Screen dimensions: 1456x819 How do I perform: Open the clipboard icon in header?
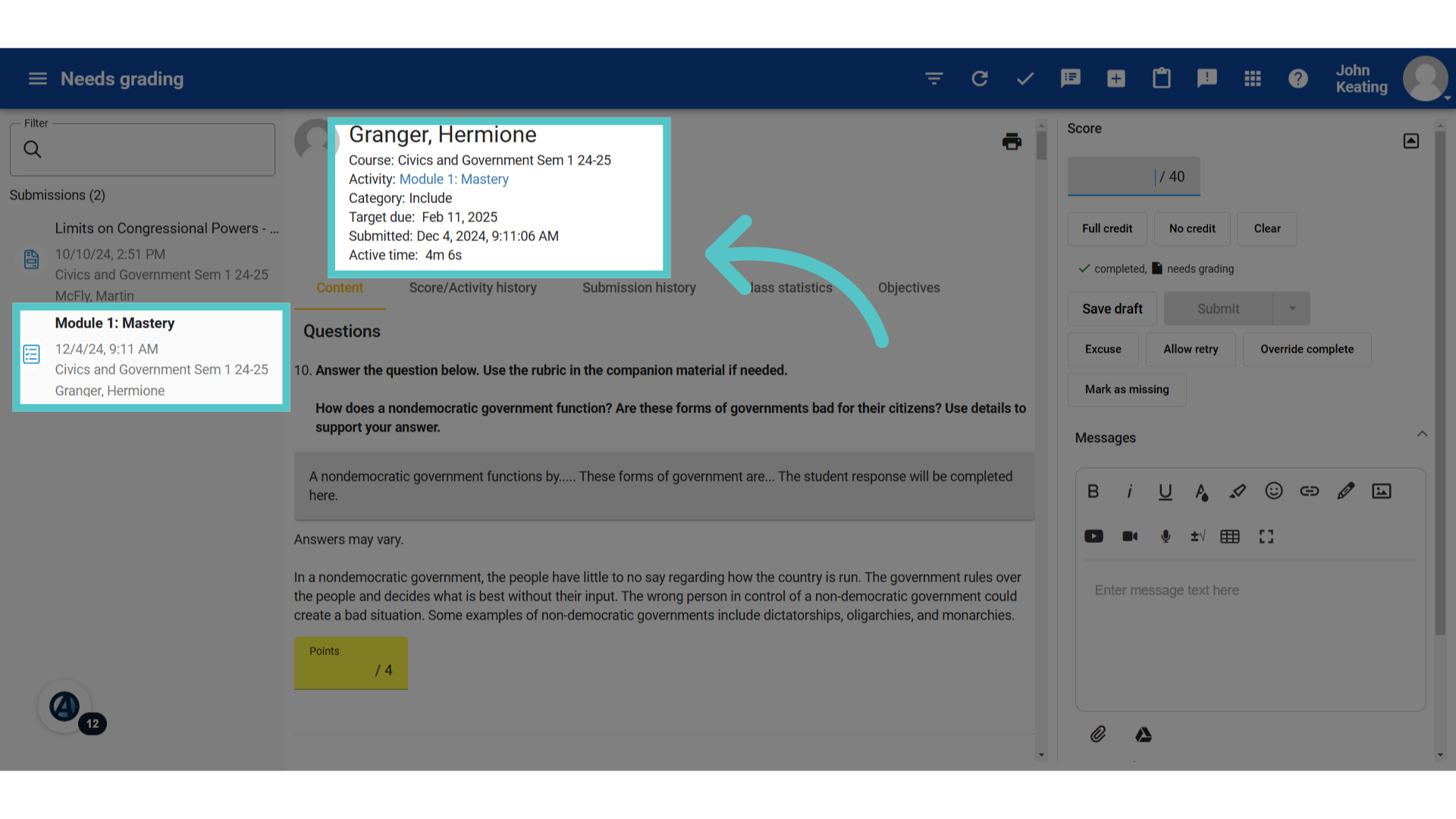click(1162, 78)
